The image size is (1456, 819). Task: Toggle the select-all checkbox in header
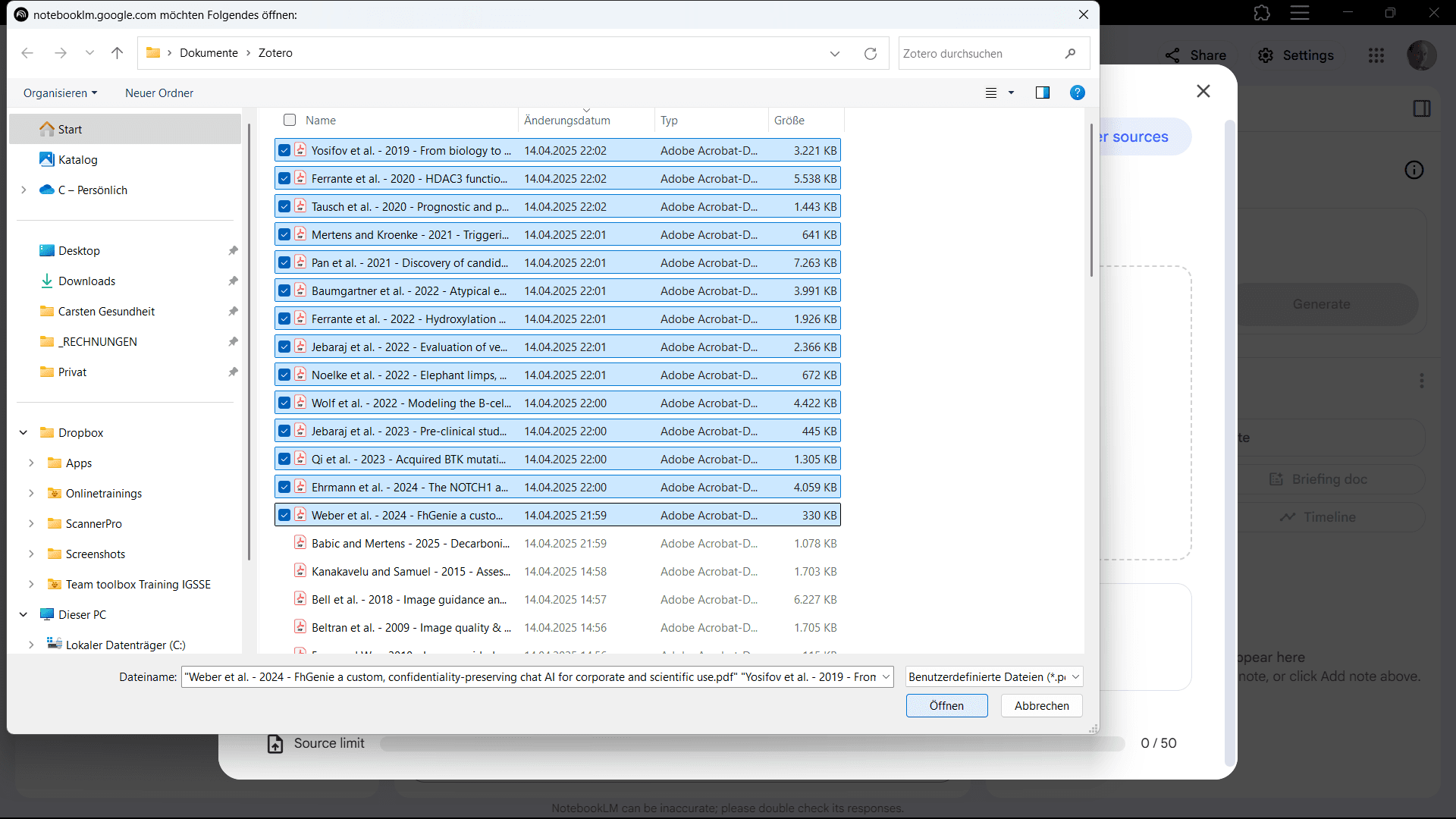pos(290,120)
